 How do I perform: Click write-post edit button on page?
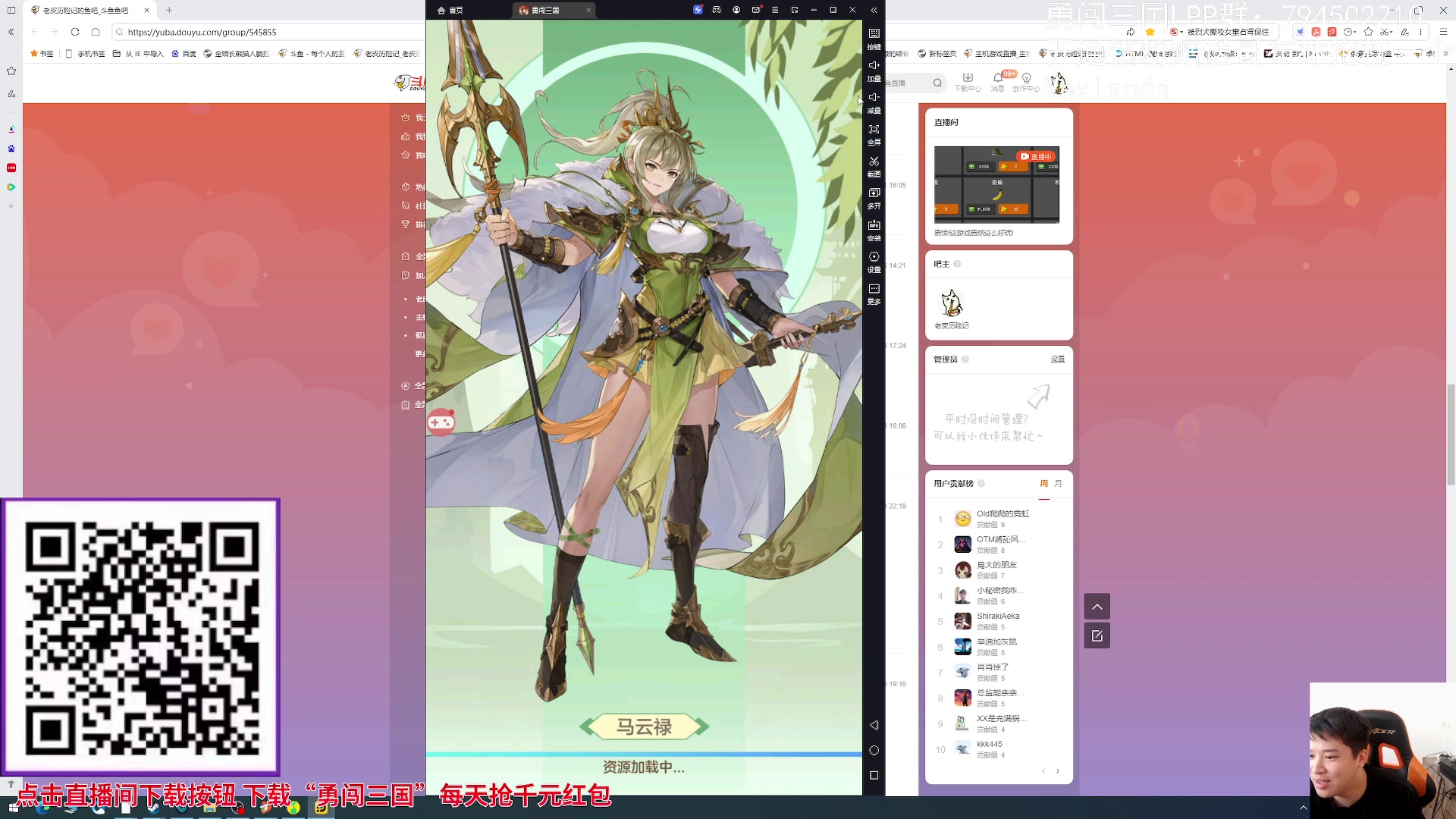pos(1097,636)
